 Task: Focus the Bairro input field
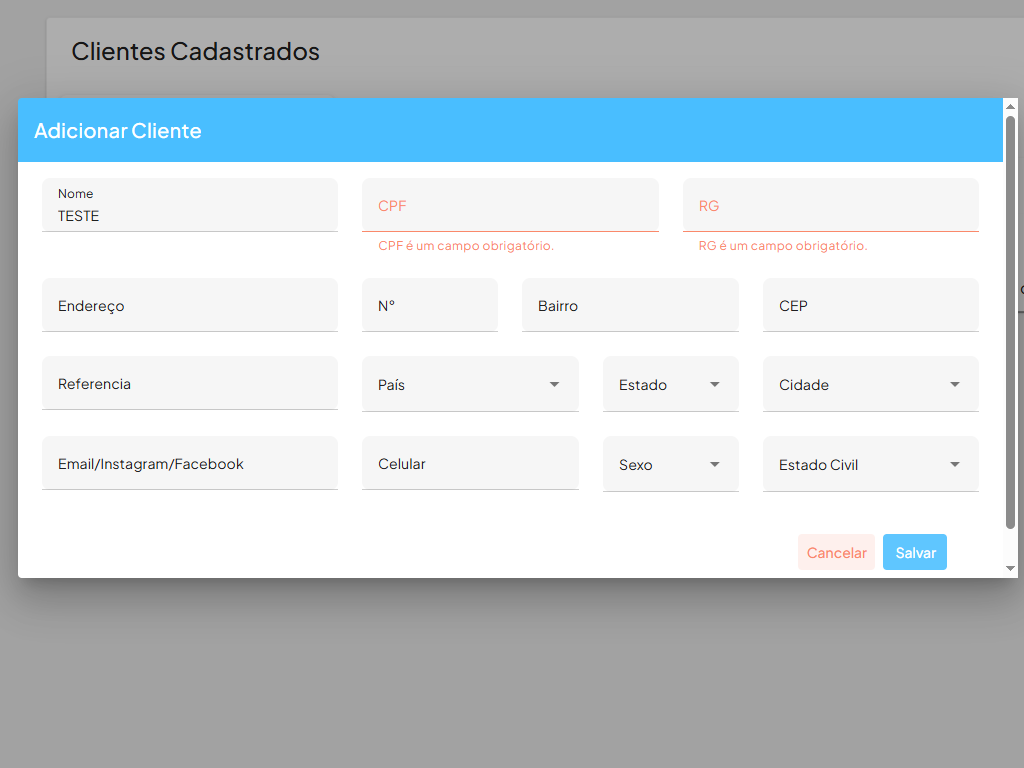click(x=630, y=306)
